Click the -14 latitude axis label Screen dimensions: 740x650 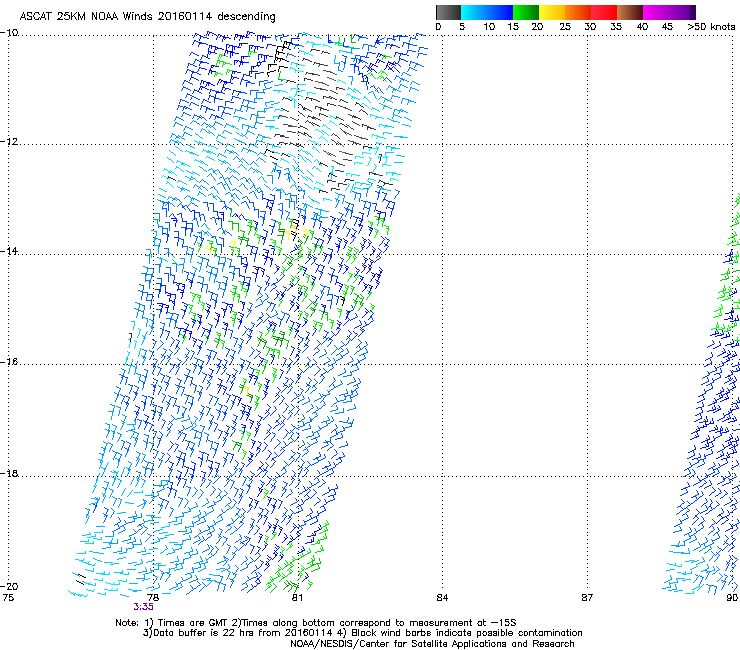pyautogui.click(x=9, y=251)
